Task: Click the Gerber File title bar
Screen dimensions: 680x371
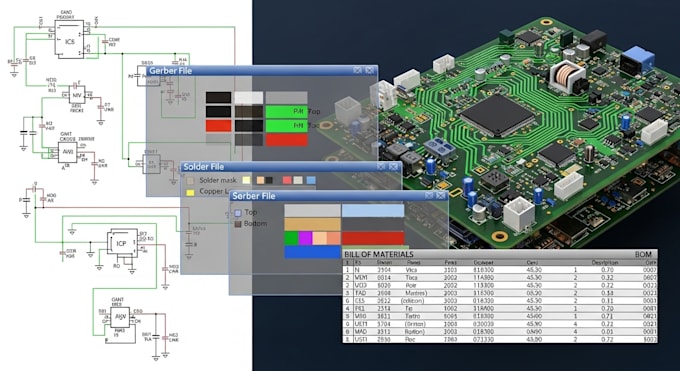Action: [262, 71]
